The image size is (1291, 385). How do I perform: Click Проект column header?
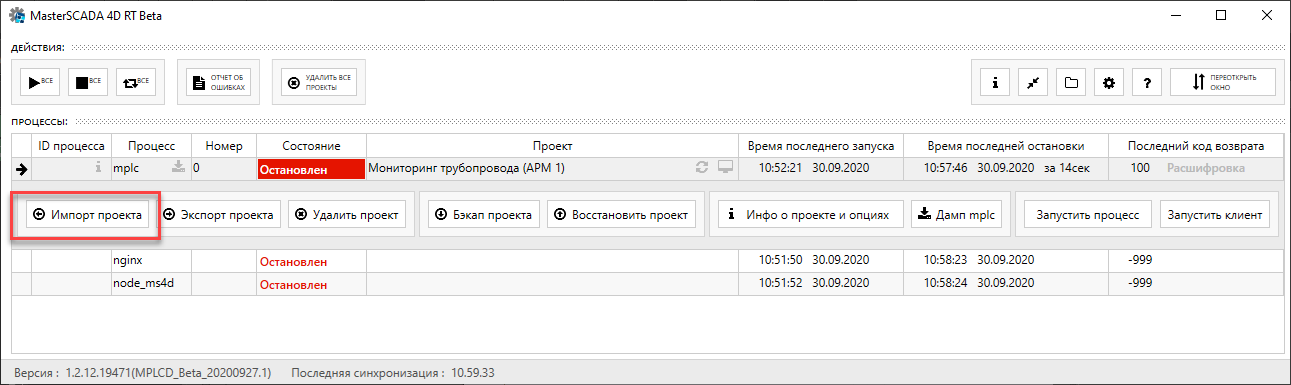coord(552,146)
